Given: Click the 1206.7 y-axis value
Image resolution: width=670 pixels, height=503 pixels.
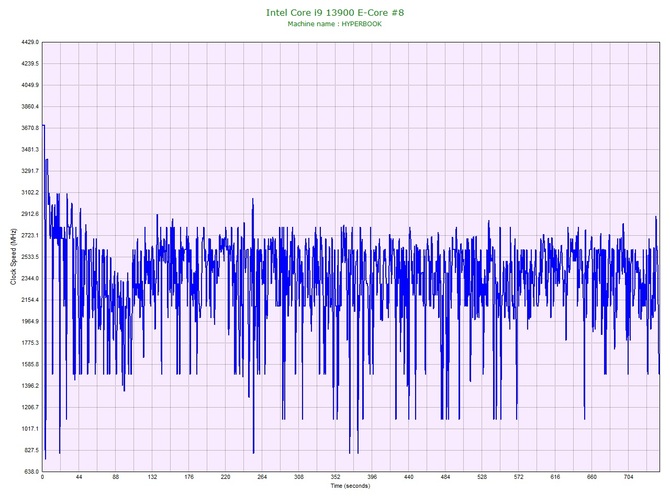Looking at the screenshot, I should click(30, 407).
